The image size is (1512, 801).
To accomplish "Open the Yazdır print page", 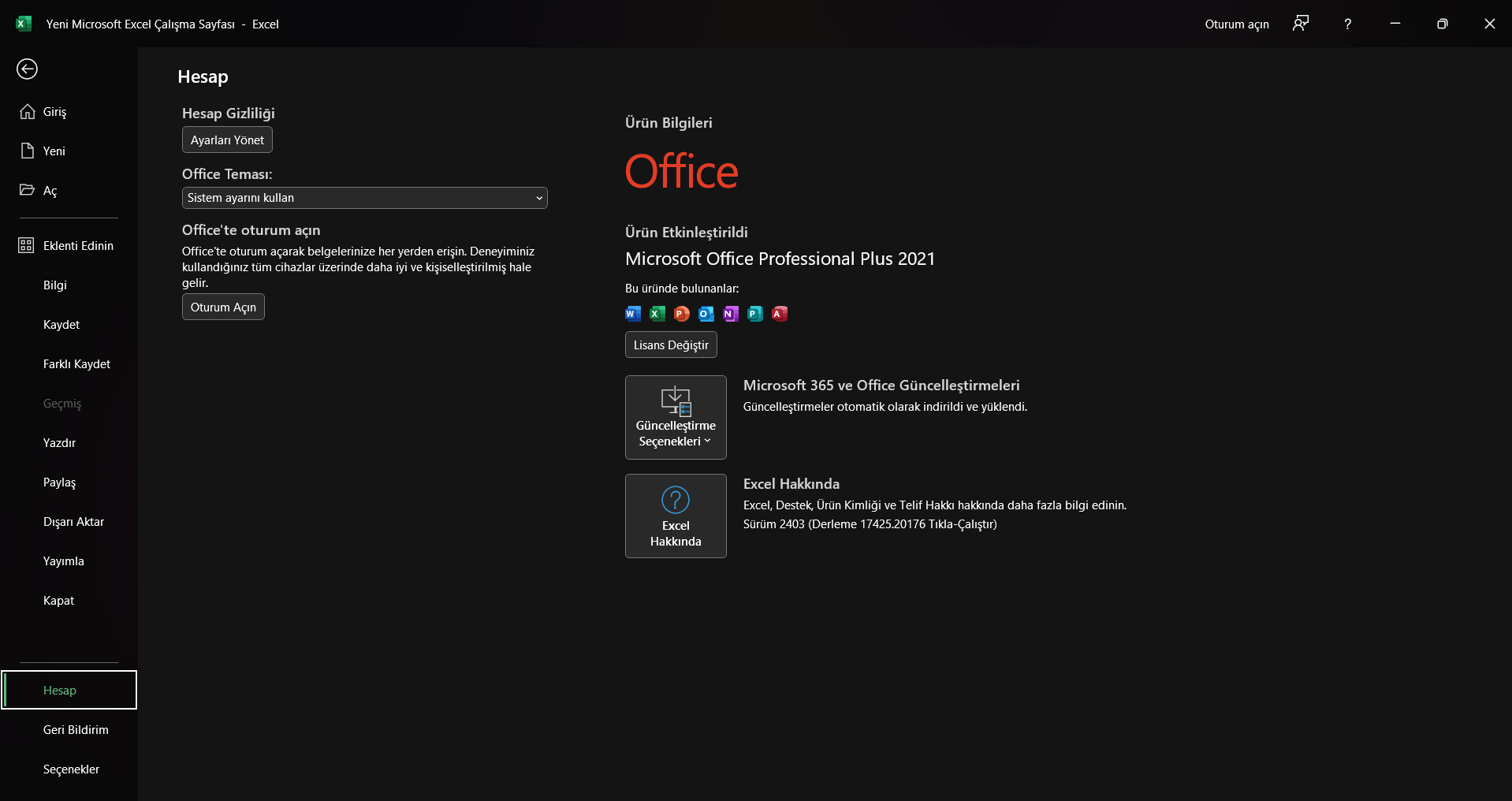I will (x=59, y=443).
